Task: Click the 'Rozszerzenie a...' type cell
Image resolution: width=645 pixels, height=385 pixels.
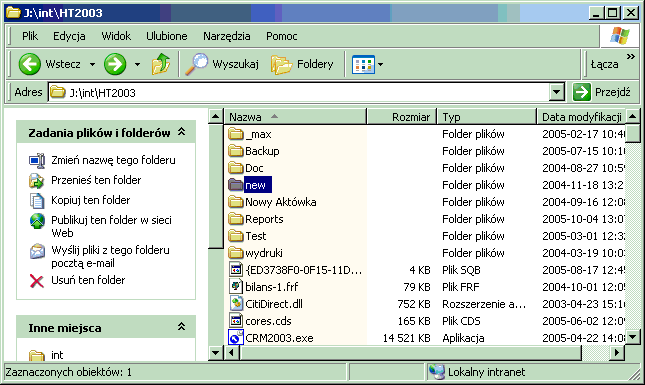Action: coord(484,304)
